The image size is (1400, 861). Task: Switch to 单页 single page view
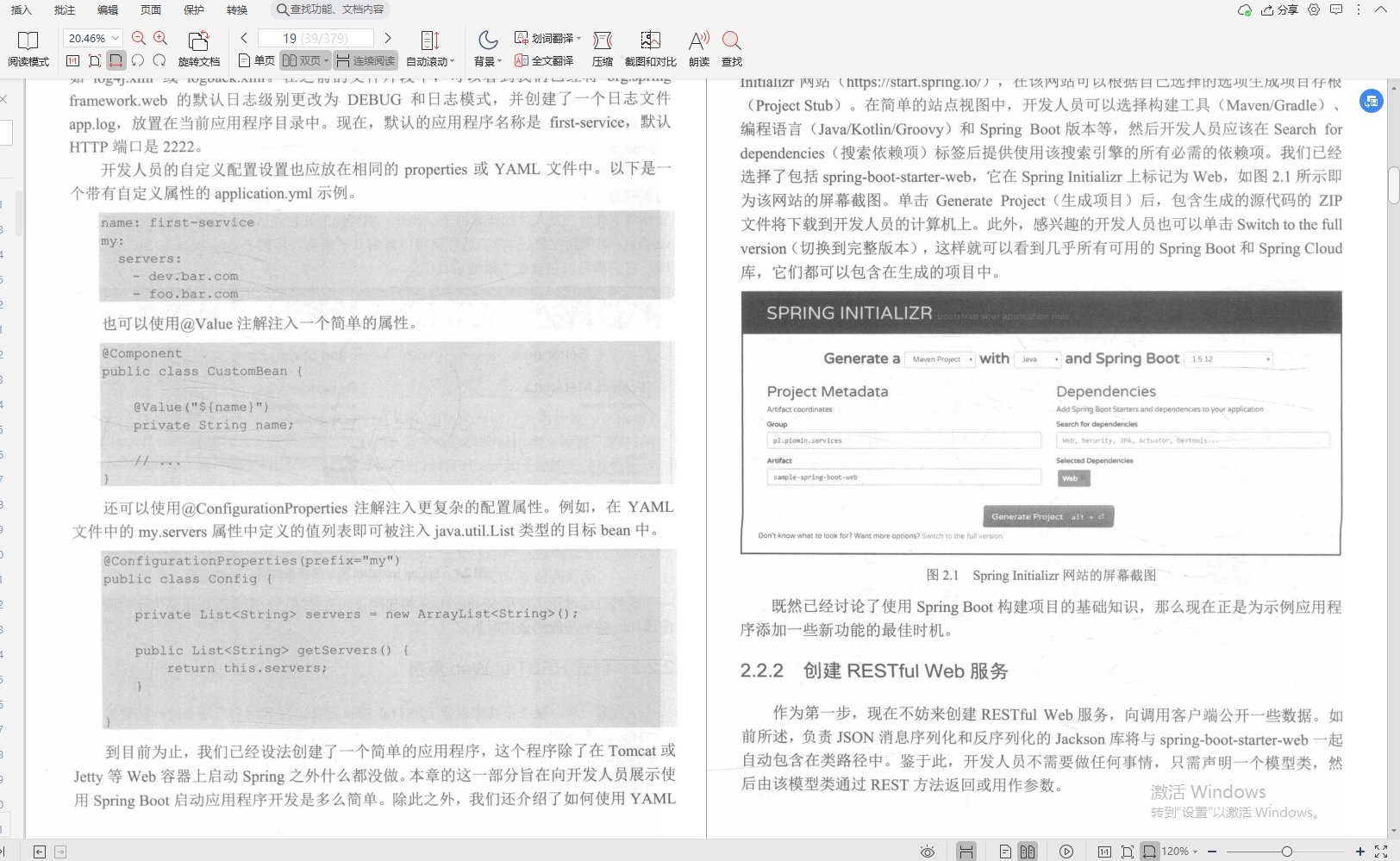point(256,60)
